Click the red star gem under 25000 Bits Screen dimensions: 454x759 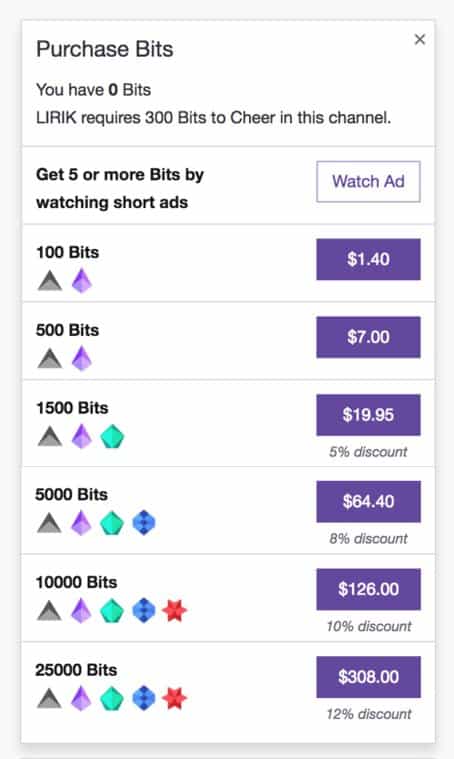coord(174,698)
